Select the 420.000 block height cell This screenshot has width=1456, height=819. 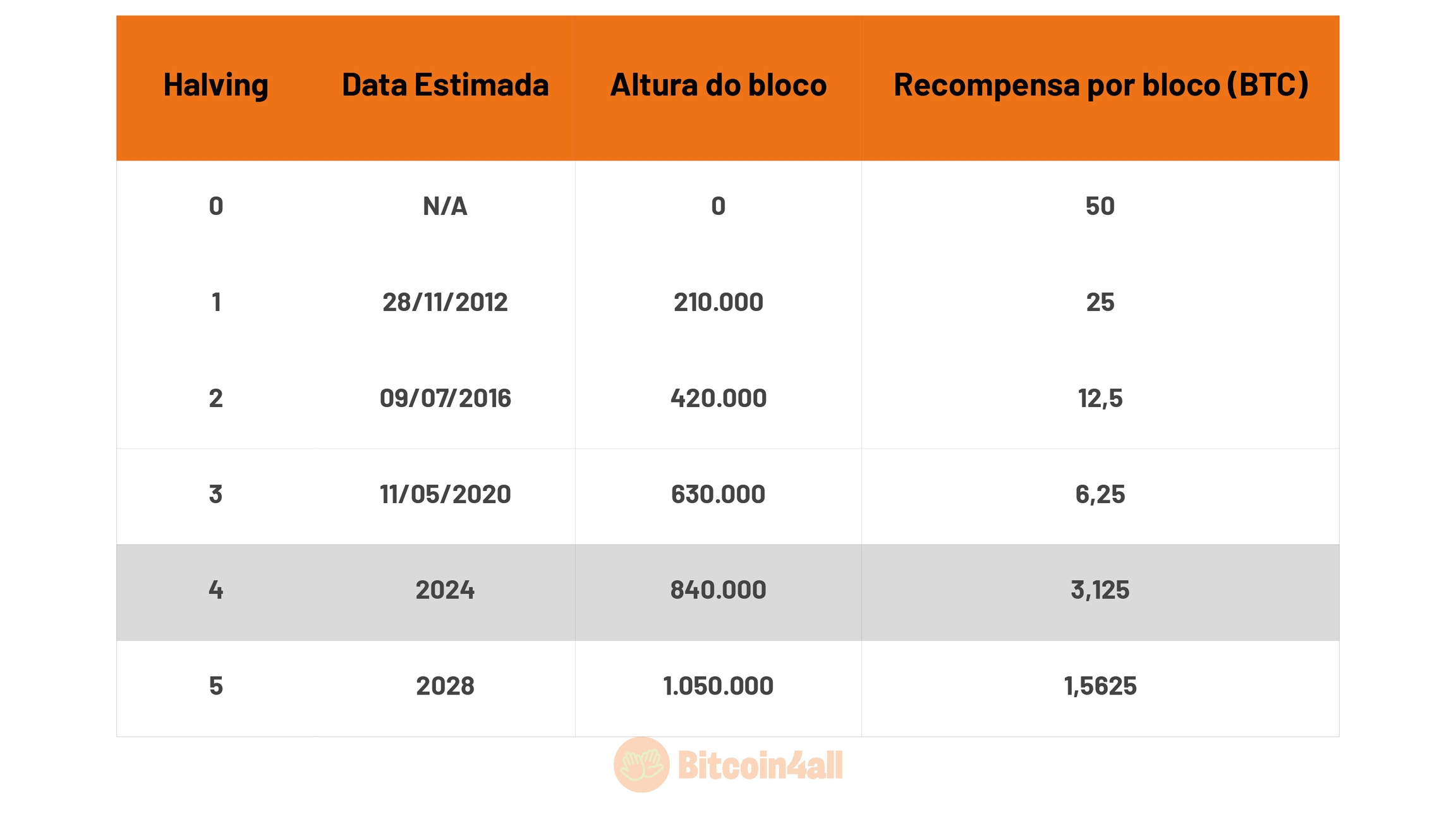click(718, 399)
